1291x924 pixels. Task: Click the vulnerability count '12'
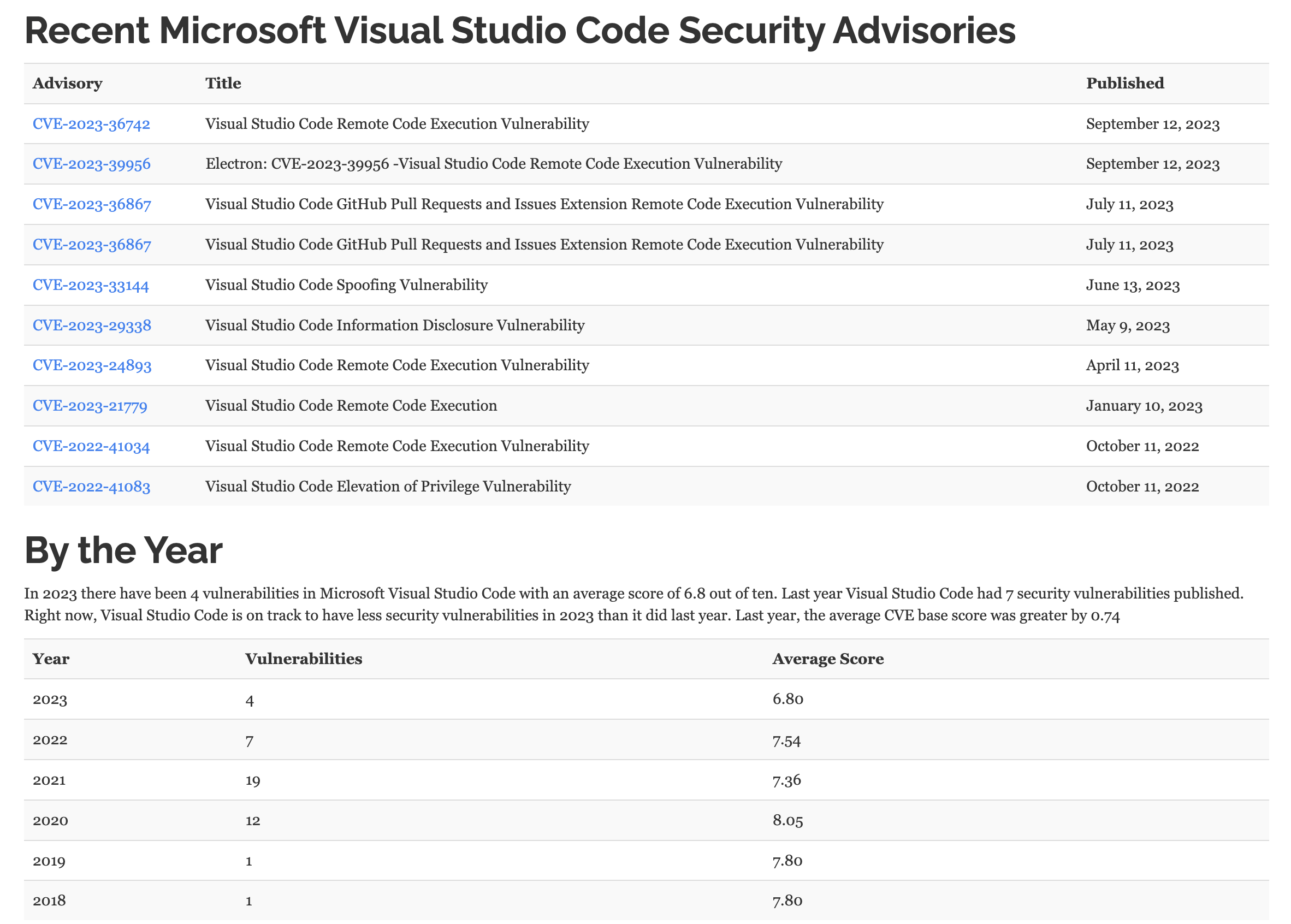[x=253, y=820]
